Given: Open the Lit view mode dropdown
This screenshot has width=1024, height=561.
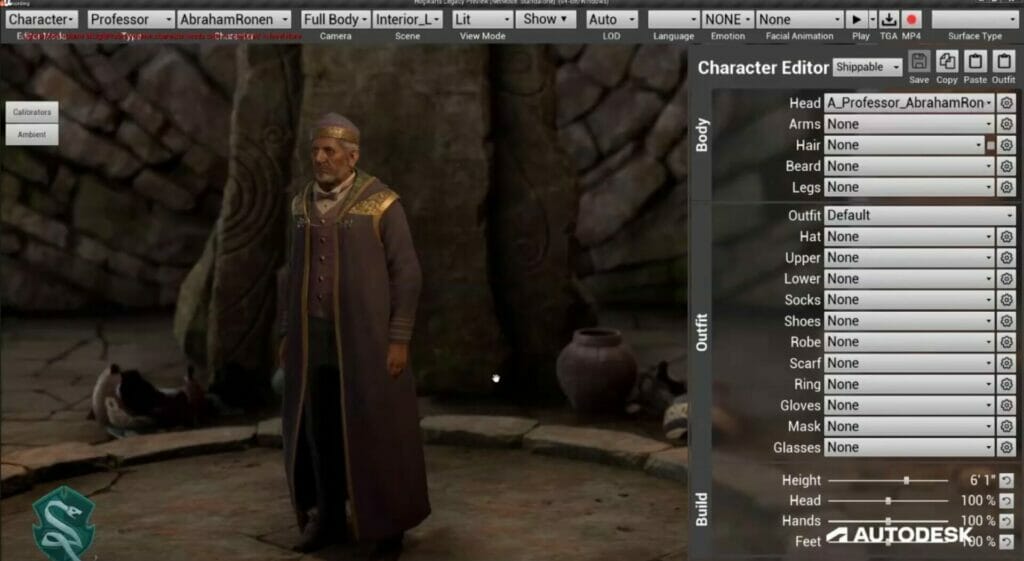Looking at the screenshot, I should (x=482, y=19).
